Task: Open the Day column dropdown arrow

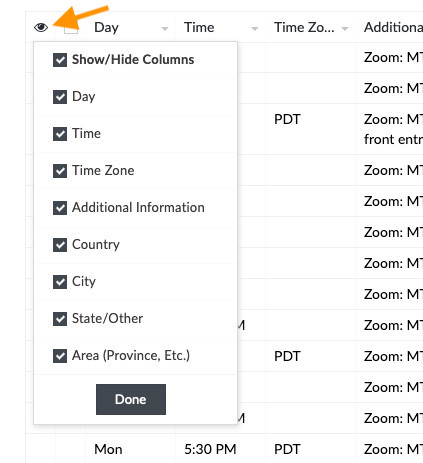Action: (x=165, y=29)
